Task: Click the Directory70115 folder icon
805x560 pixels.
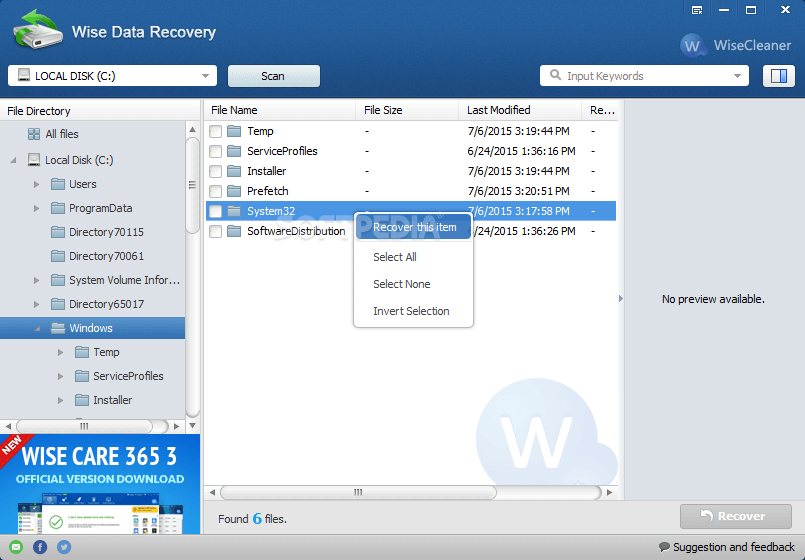Action: [58, 232]
